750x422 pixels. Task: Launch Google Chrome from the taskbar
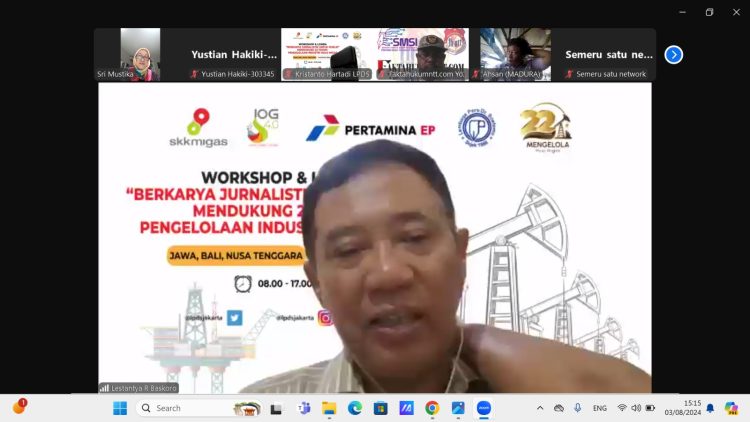pyautogui.click(x=432, y=408)
